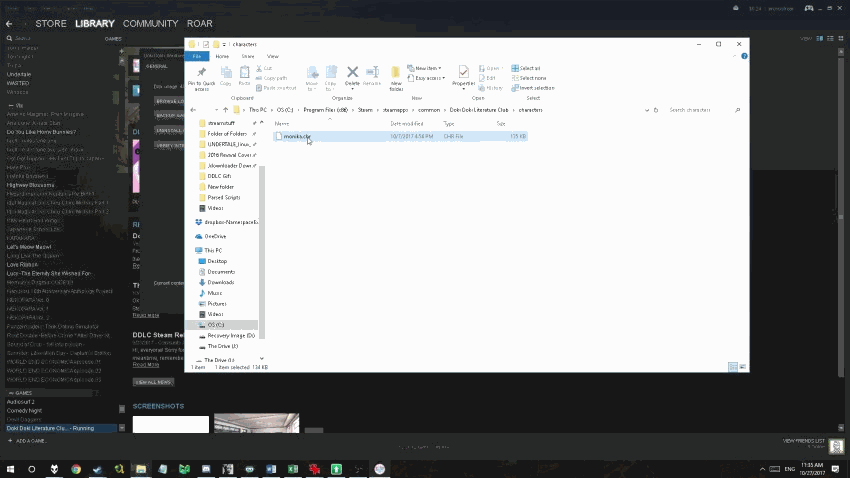Open the Move to dropdown
This screenshot has height=478, width=850.
click(312, 77)
